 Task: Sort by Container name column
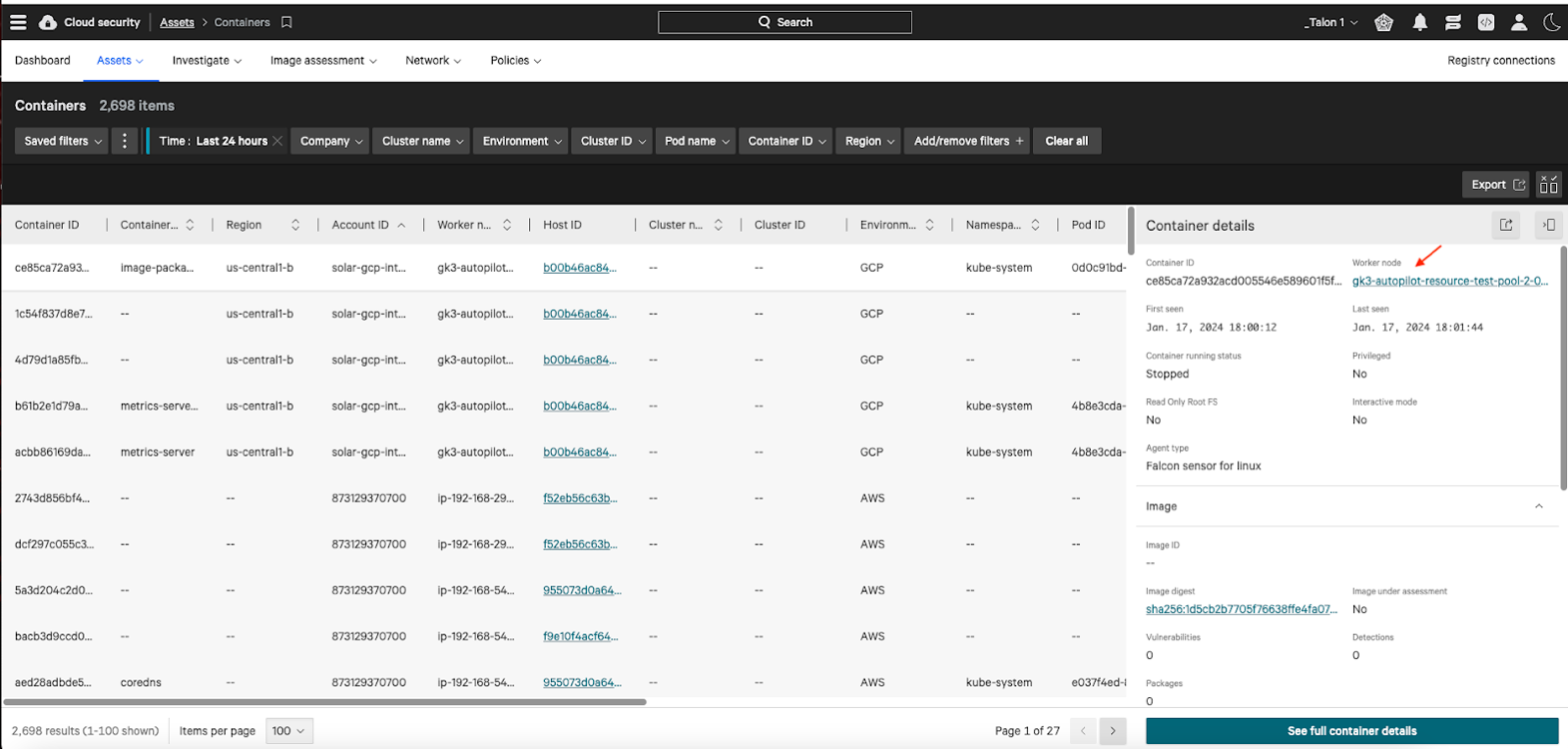[190, 225]
